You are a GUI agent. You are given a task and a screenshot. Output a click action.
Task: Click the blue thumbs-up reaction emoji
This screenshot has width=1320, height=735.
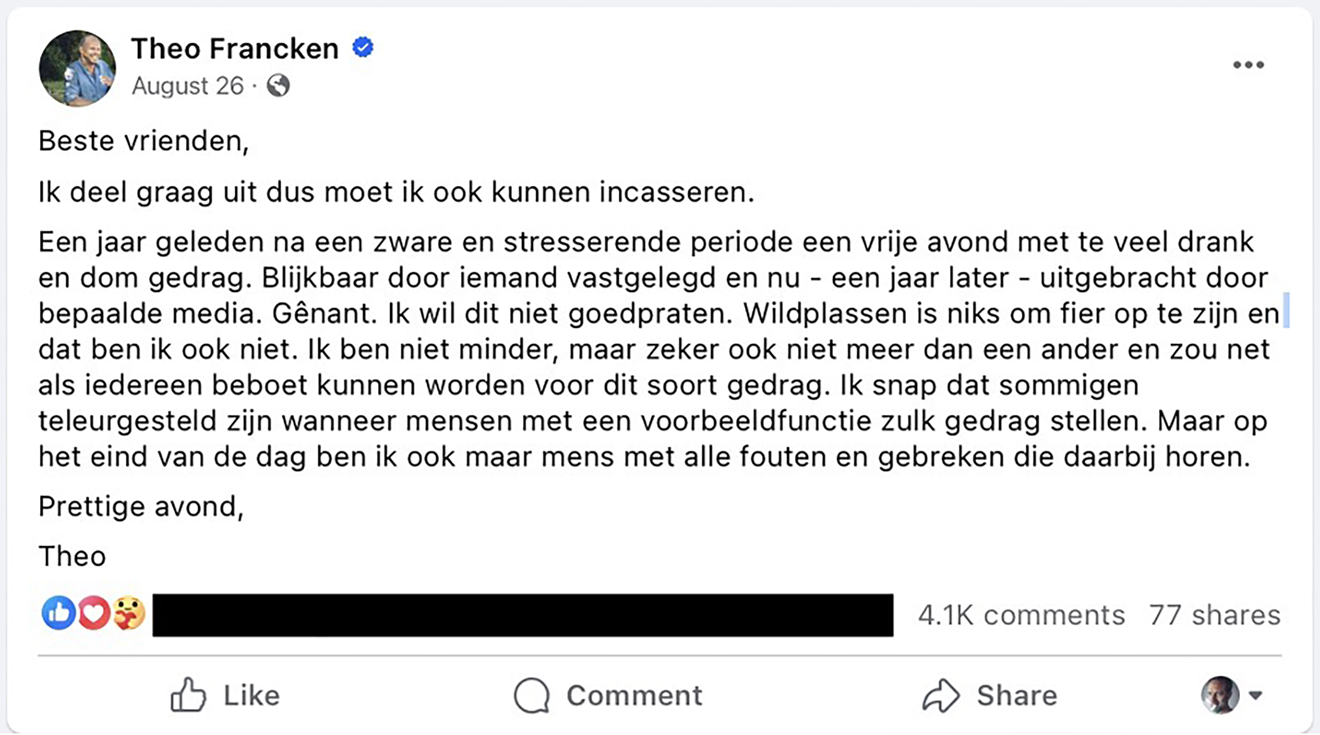58,613
